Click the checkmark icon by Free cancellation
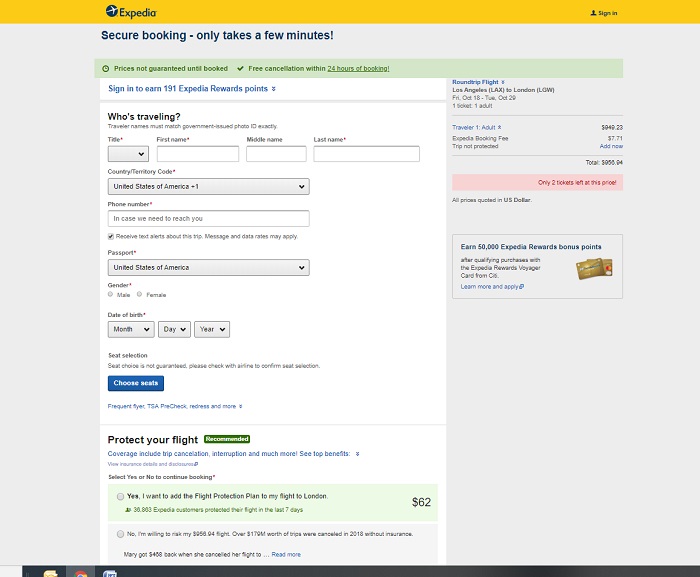700x577 pixels. tap(241, 69)
